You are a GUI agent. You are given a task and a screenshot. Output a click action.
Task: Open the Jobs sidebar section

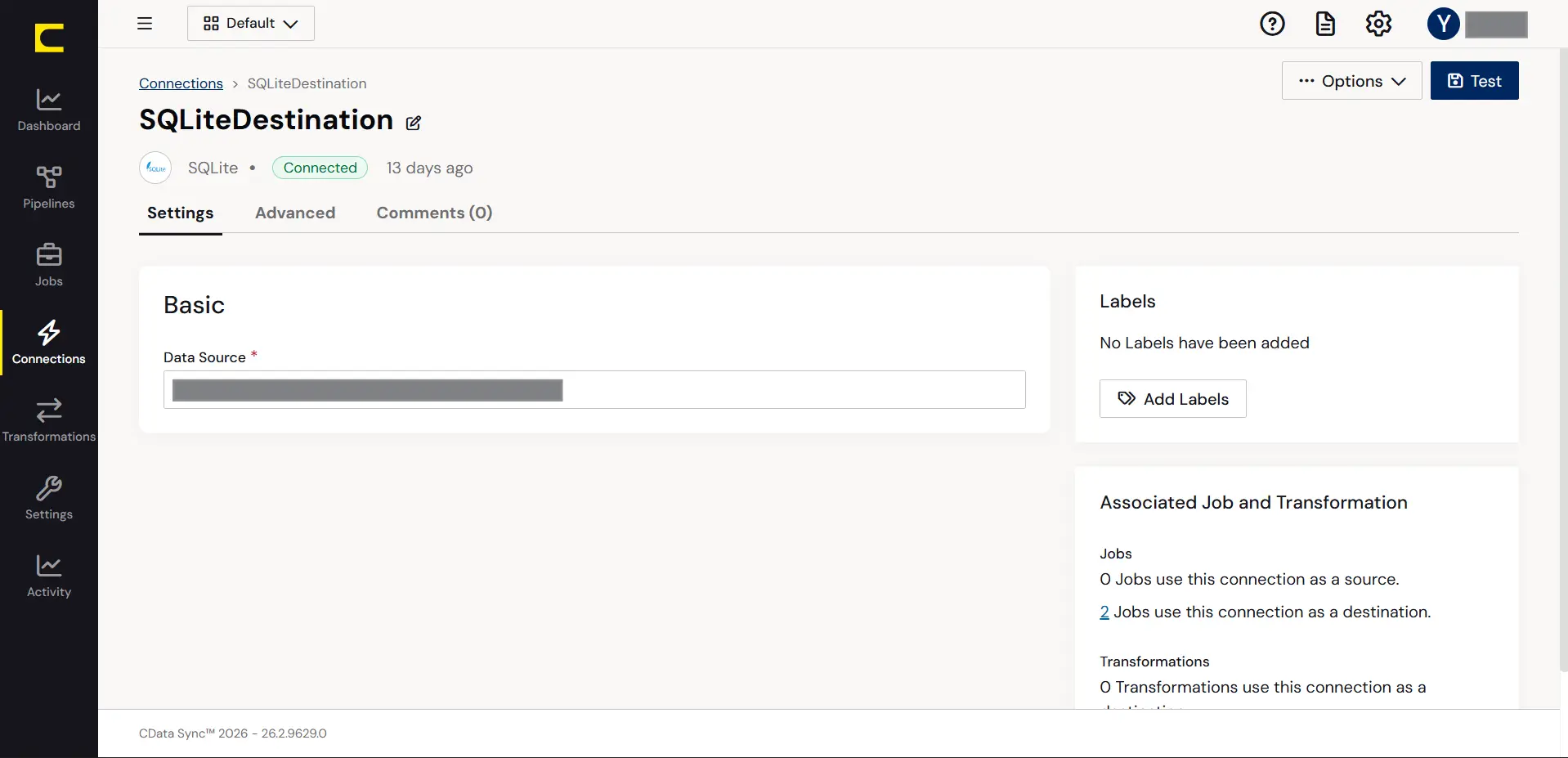(x=49, y=266)
